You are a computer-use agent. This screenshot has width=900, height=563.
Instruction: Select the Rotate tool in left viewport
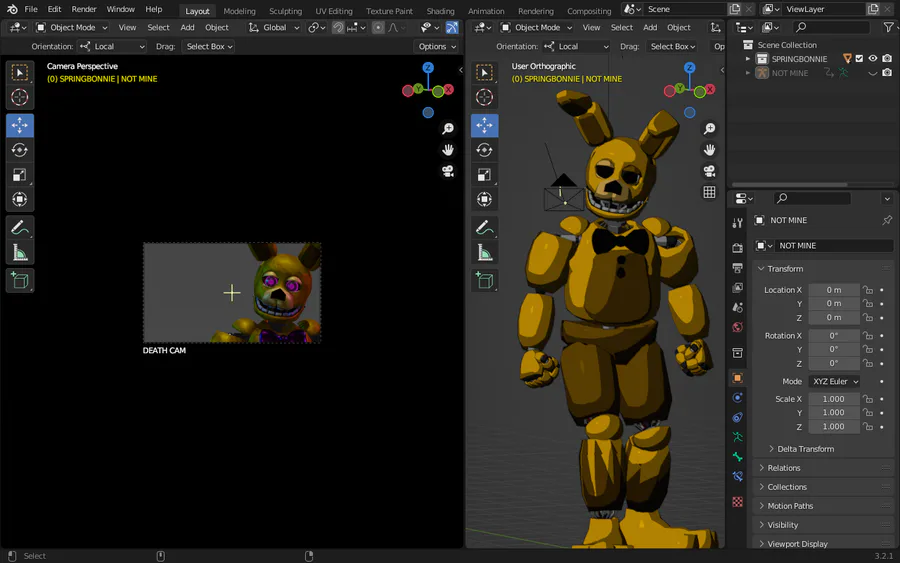(20, 150)
